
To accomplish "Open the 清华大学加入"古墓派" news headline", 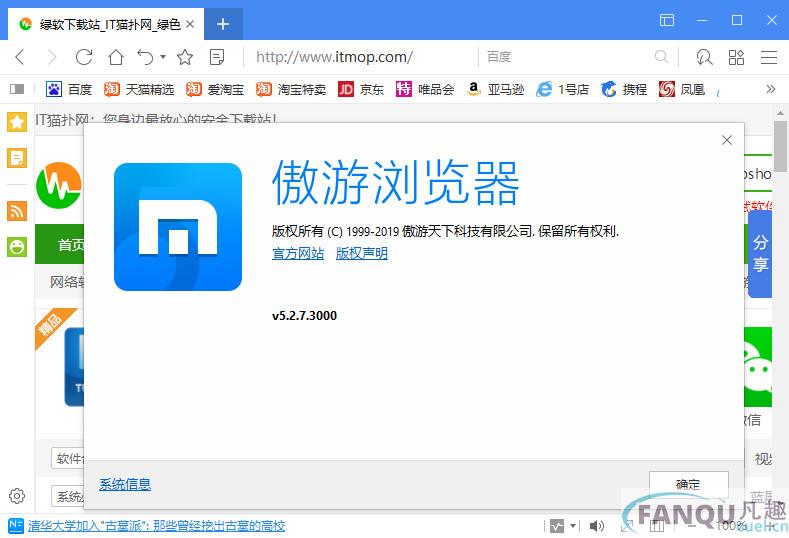I will pyautogui.click(x=156, y=526).
